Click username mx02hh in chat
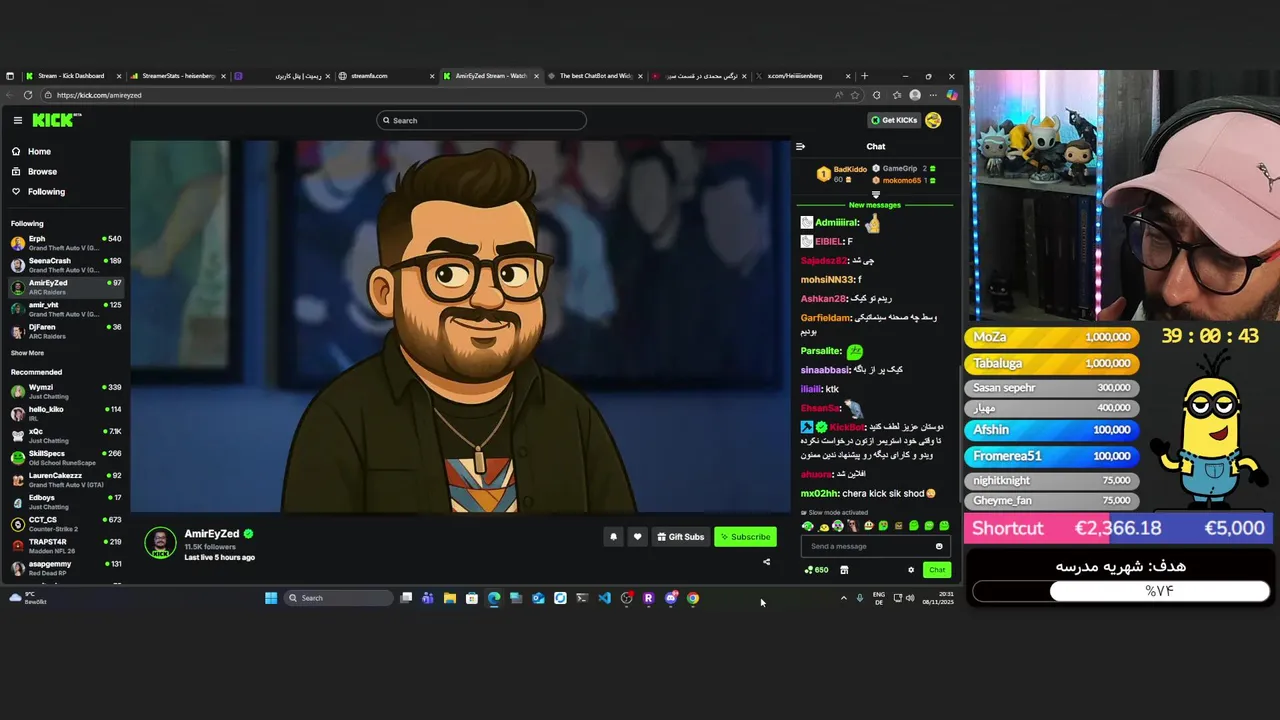The width and height of the screenshot is (1280, 720). coord(820,493)
